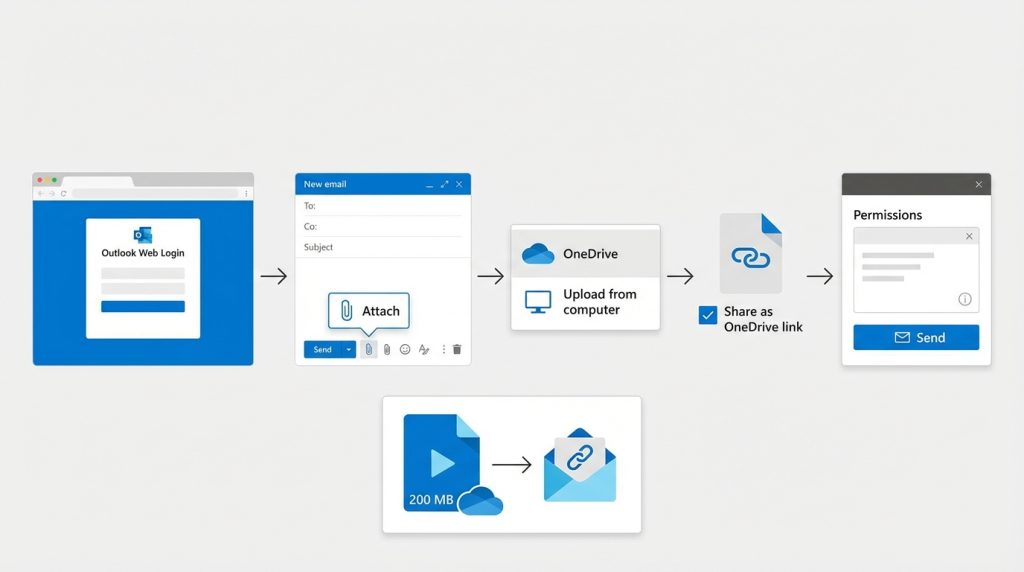
Task: Click Send in the Permissions dialog
Action: pyautogui.click(x=916, y=338)
